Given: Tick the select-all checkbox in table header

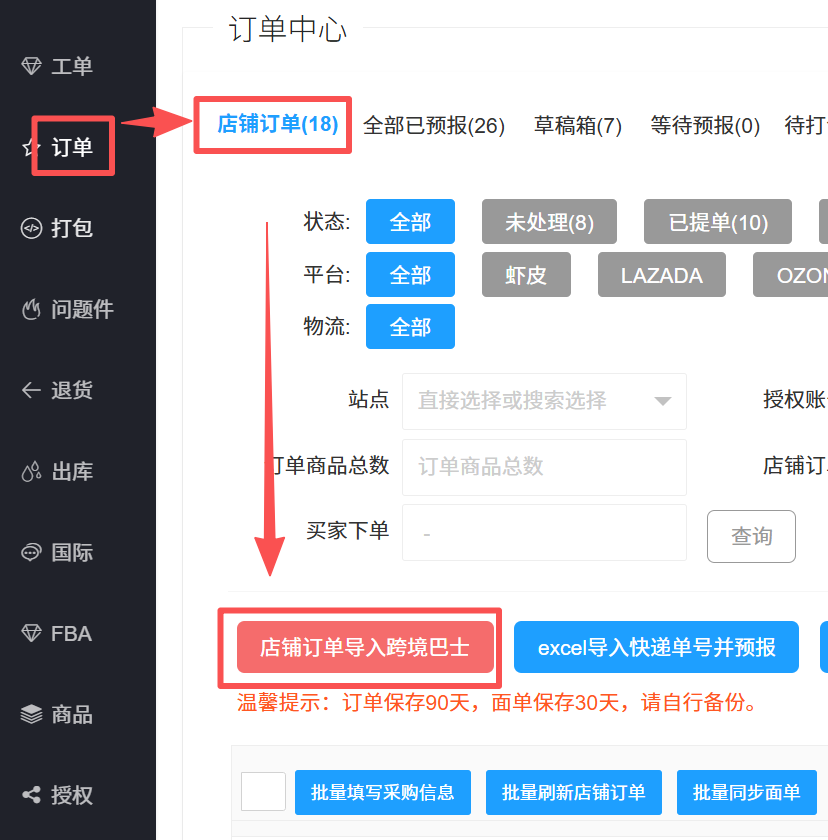Looking at the screenshot, I should [263, 792].
